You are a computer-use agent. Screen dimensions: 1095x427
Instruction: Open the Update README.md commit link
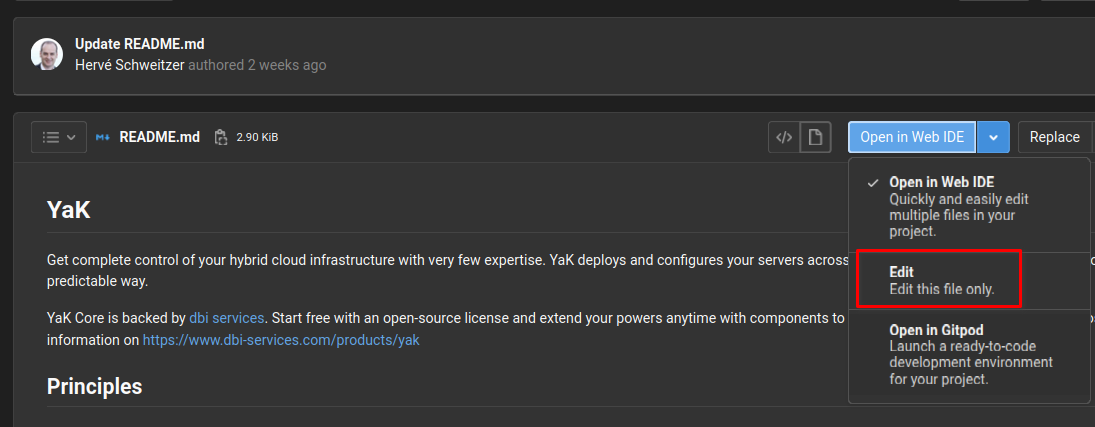(x=139, y=44)
